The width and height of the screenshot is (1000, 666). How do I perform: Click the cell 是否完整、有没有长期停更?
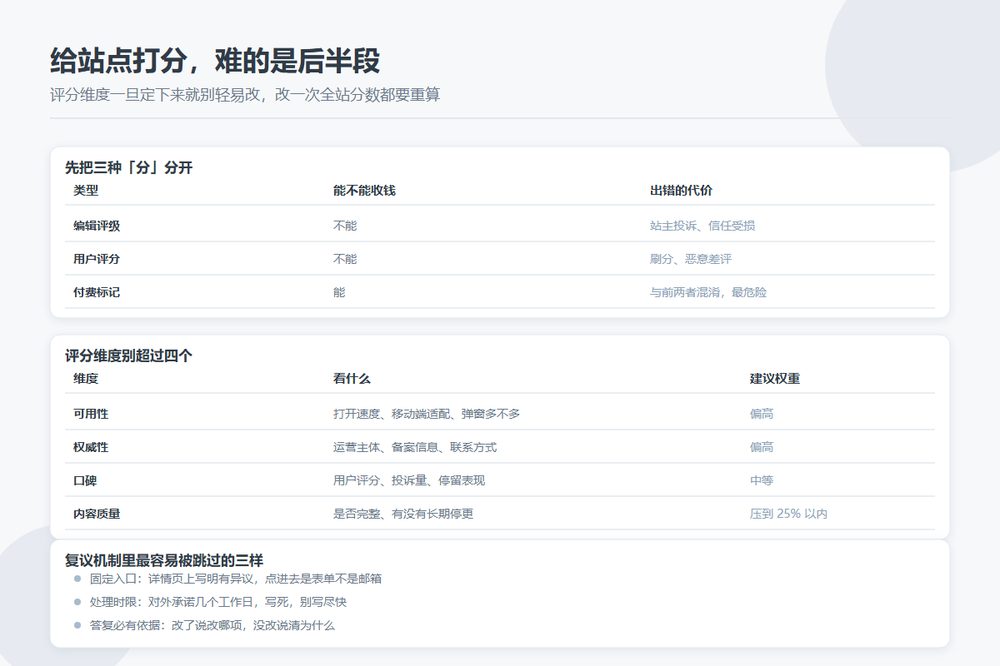pos(403,513)
